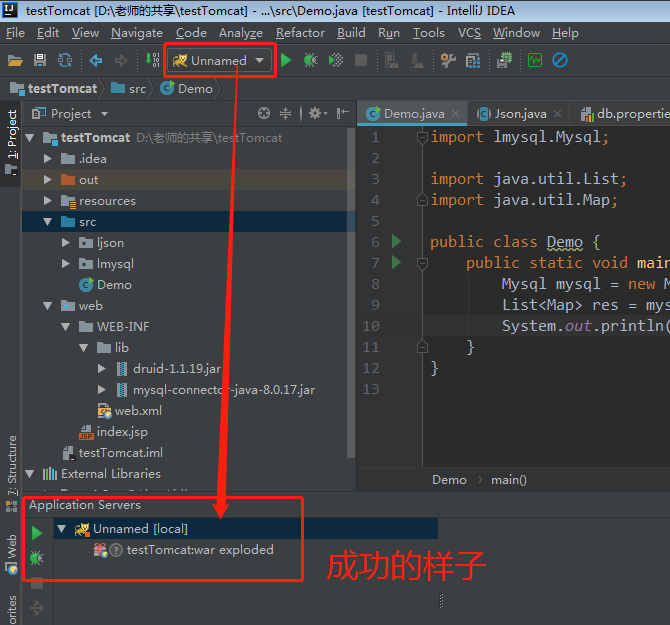This screenshot has width=670, height=625.
Task: Expand the ljson package
Action: coord(66,243)
